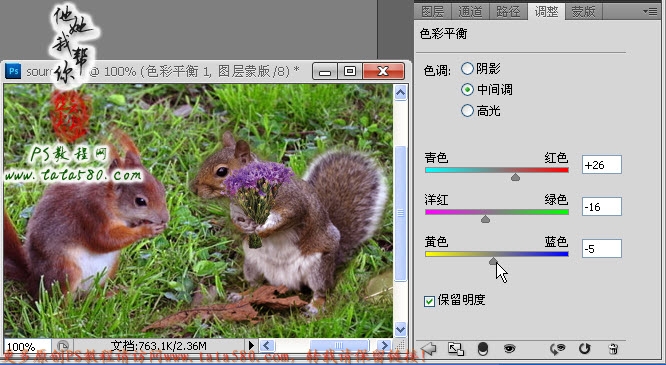Click the view previous state icon
This screenshot has width=666, height=365.
[x=557, y=349]
